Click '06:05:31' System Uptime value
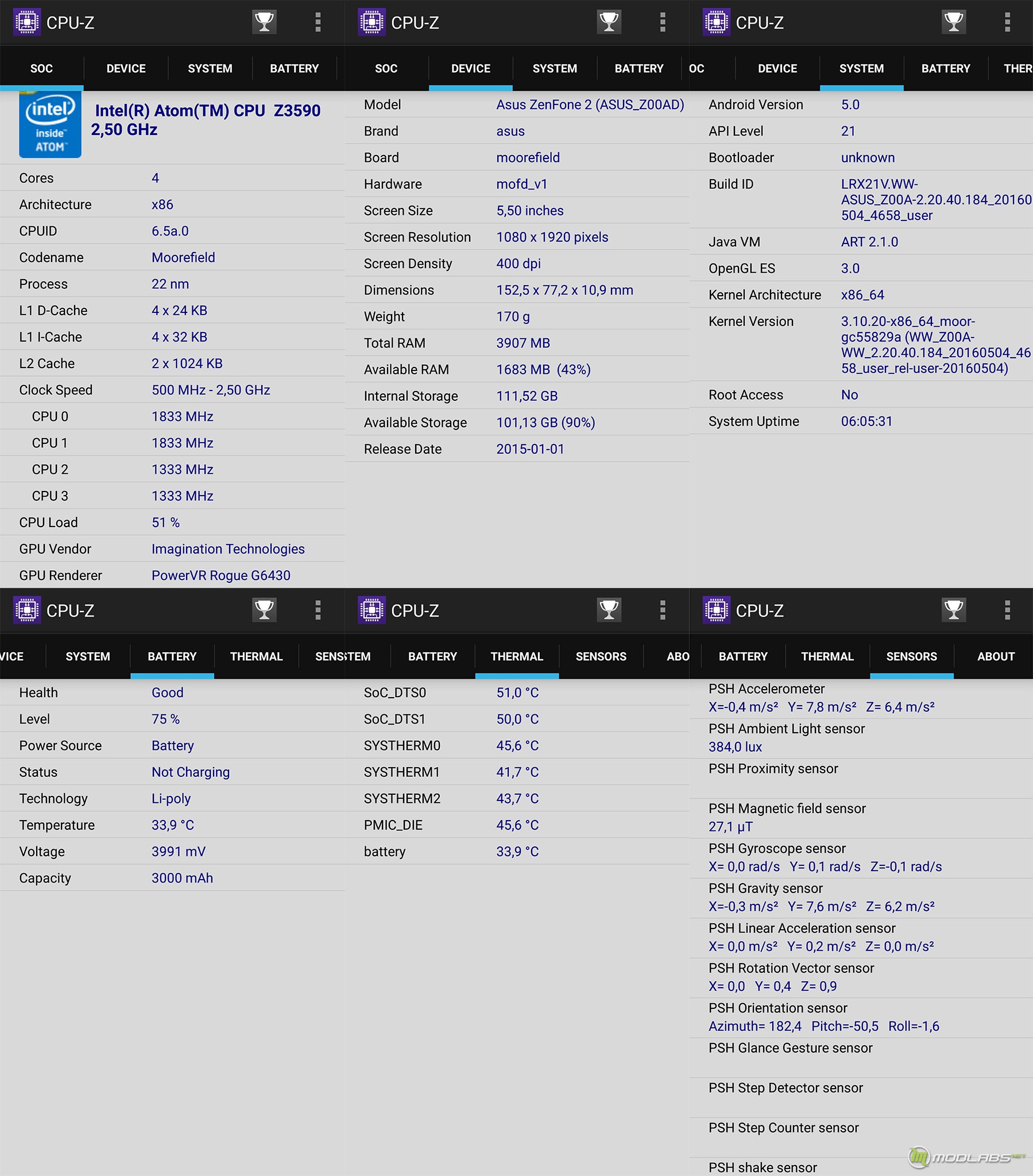The width and height of the screenshot is (1033, 1176). pyautogui.click(x=866, y=421)
